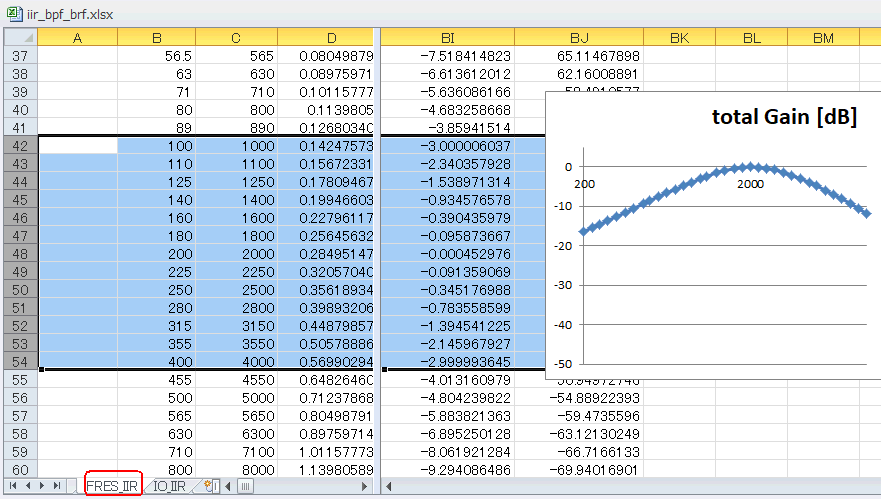The width and height of the screenshot is (881, 499).
Task: Click right scroll arrow of left pane
Action: tap(364, 486)
